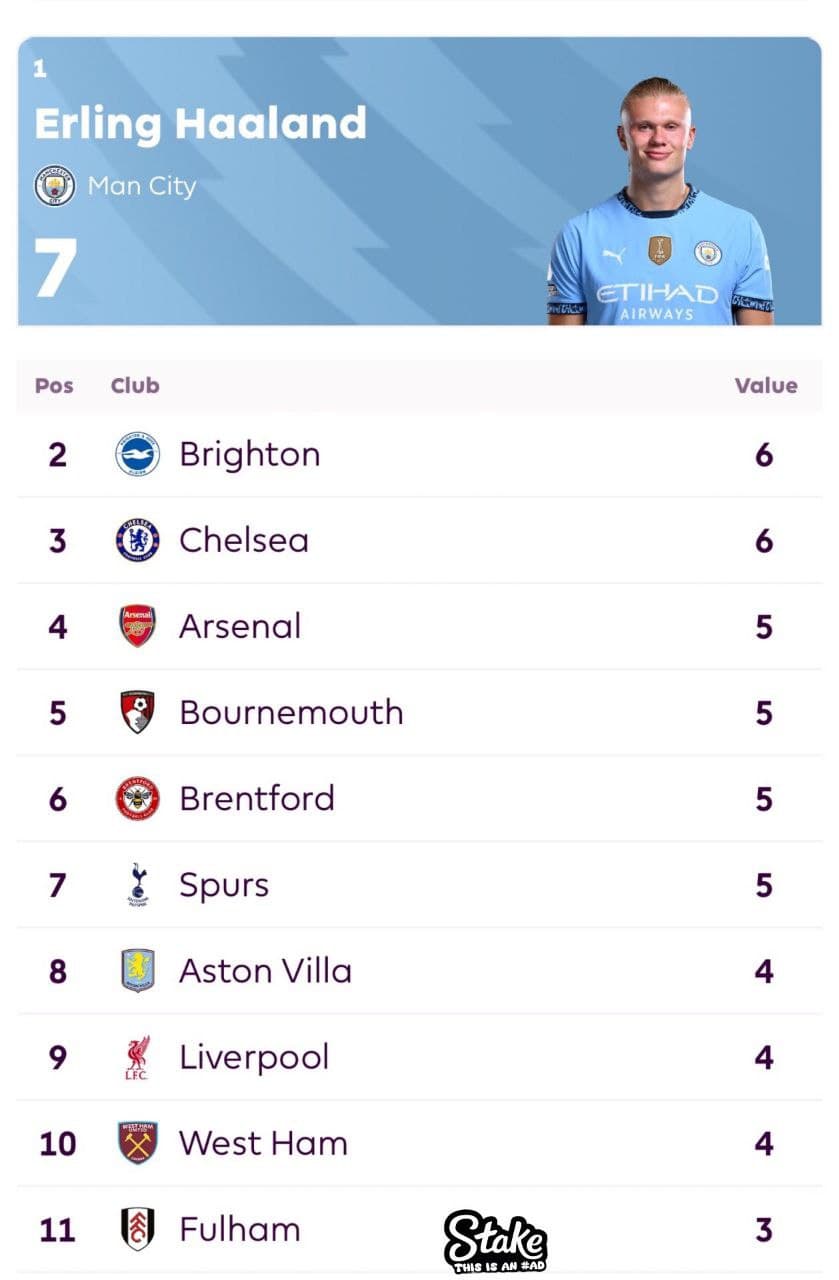Click the Chelsea club crest

tap(137, 541)
